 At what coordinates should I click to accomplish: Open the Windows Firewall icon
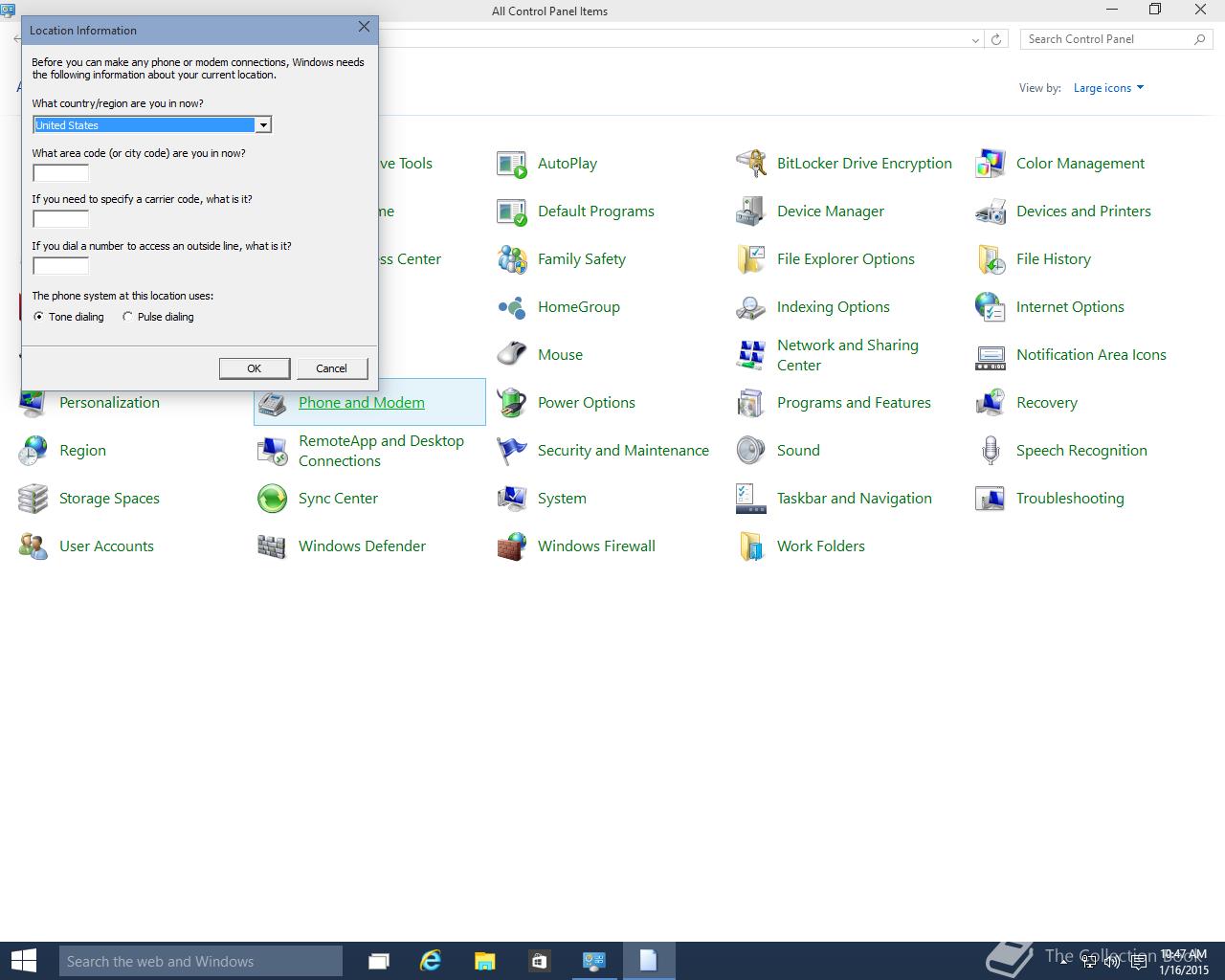point(512,546)
